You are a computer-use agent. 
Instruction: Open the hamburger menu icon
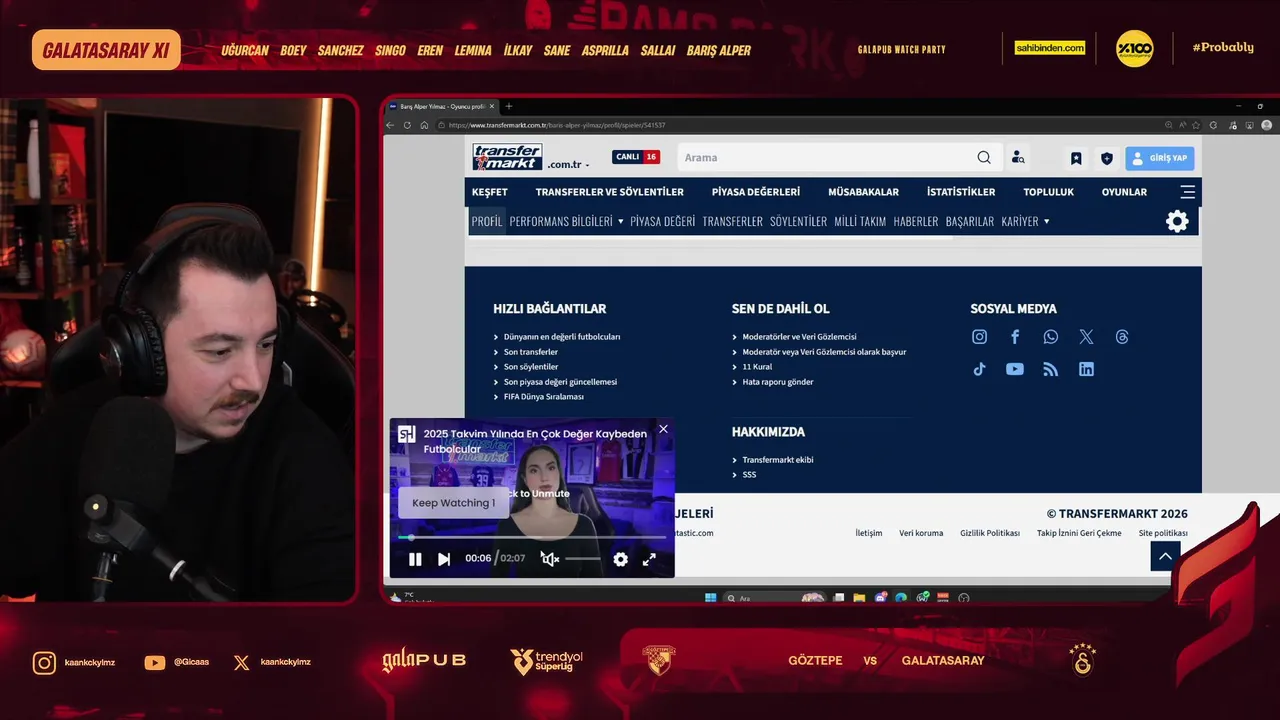click(1188, 192)
